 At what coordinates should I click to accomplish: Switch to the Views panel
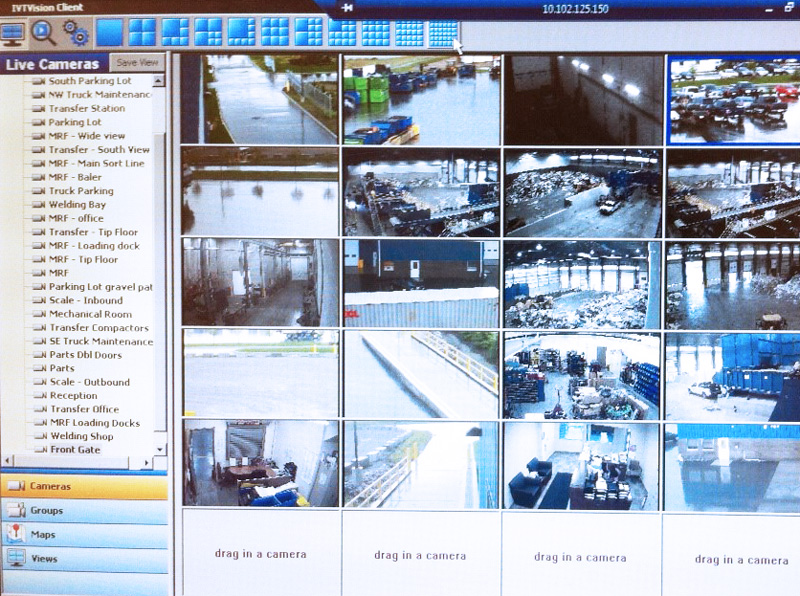pos(84,559)
